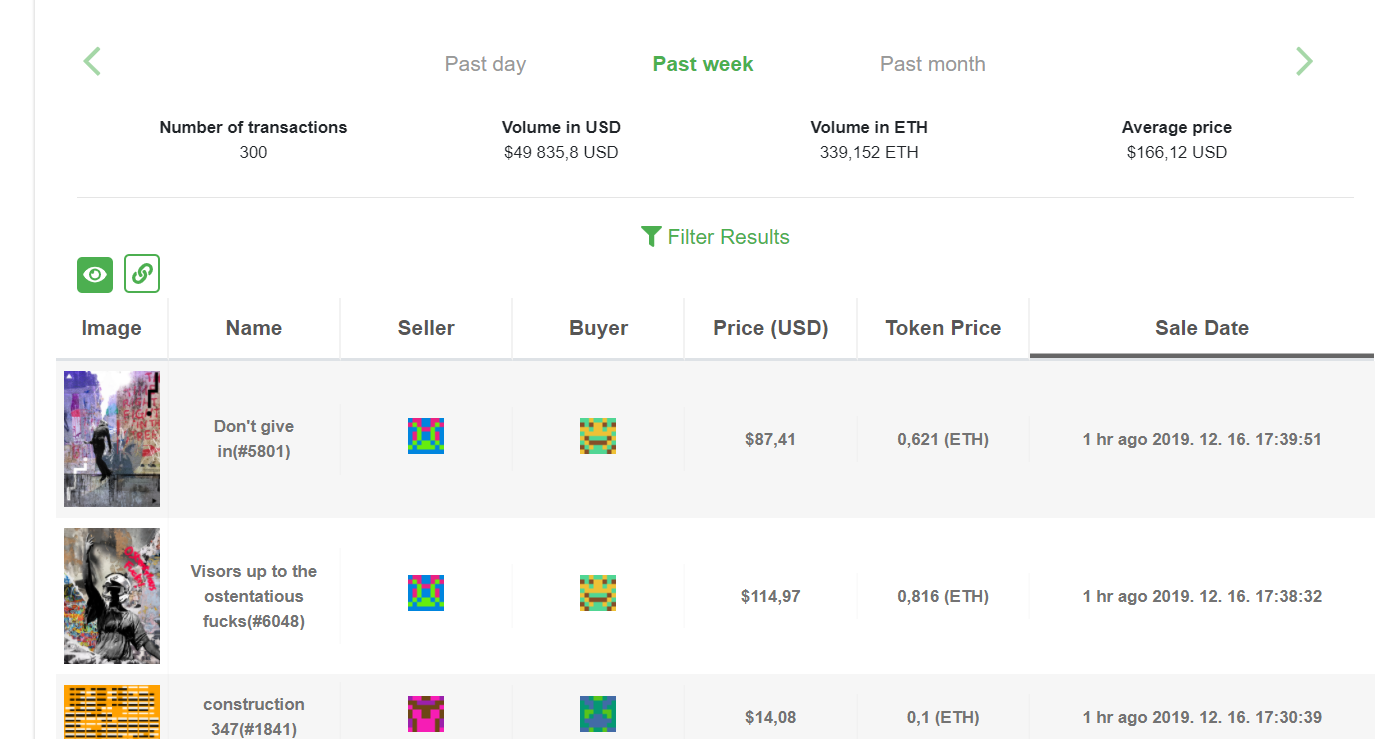The height and width of the screenshot is (739, 1393).
Task: Open buyer avatar for Don't give in
Action: (x=598, y=436)
